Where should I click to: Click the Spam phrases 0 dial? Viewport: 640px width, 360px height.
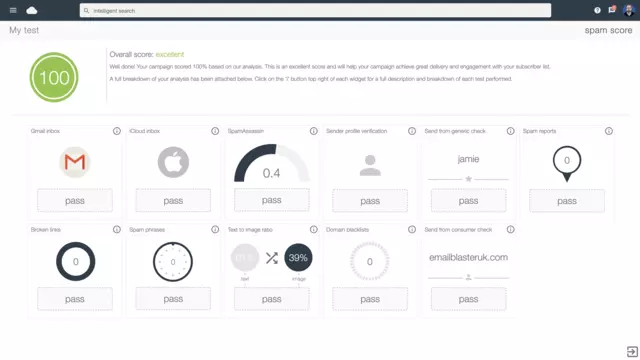click(x=173, y=262)
